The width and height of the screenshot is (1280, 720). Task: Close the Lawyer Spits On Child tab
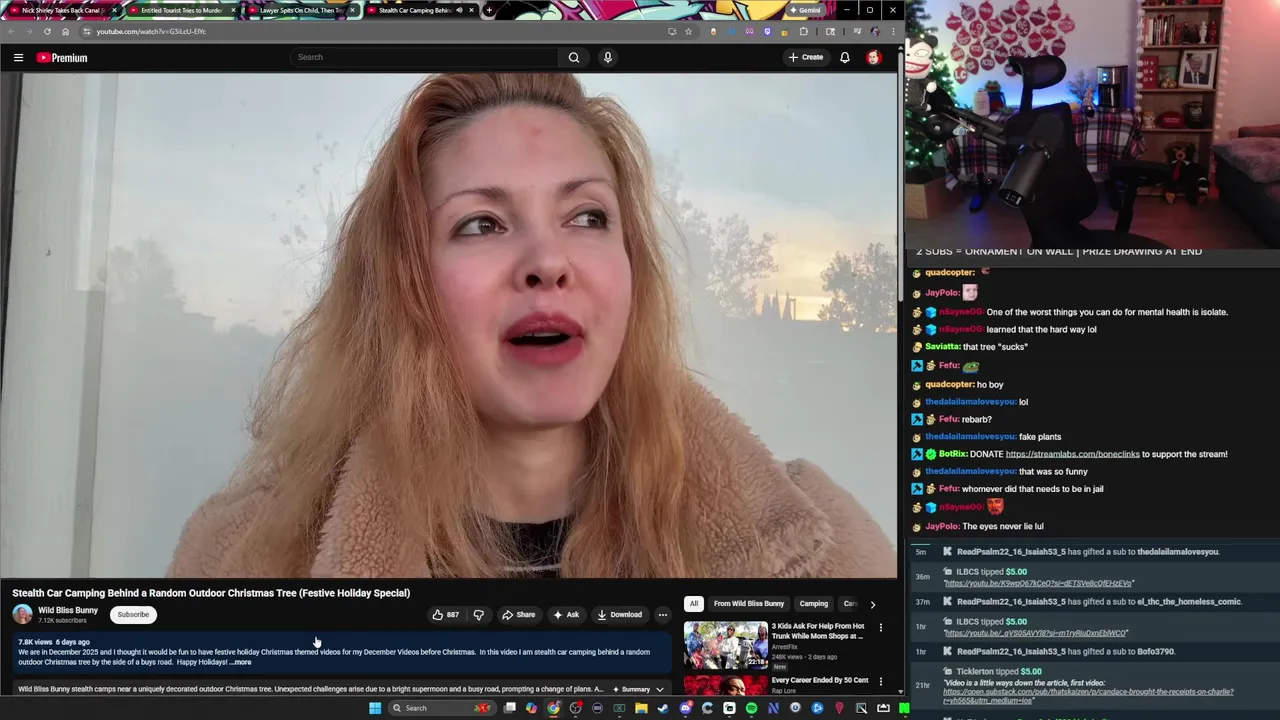[x=352, y=10]
